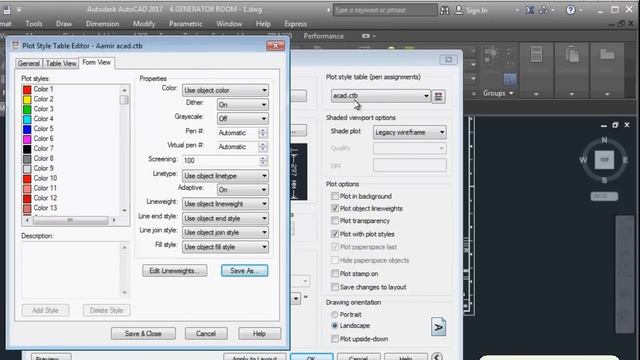Open the Line end style dropdown
The width and height of the screenshot is (640, 360).
[x=225, y=218]
